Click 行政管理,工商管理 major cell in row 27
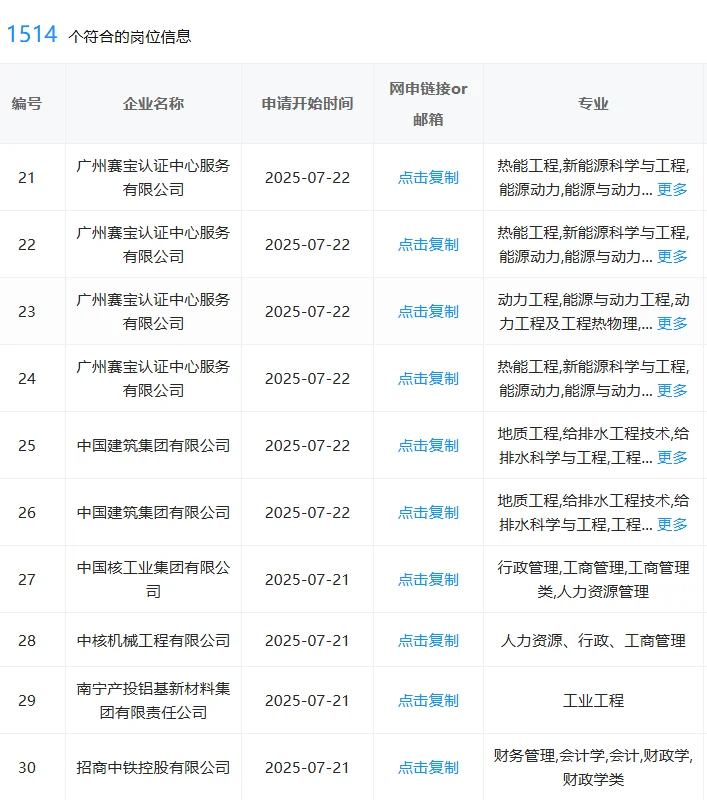707x800 pixels. (593, 580)
